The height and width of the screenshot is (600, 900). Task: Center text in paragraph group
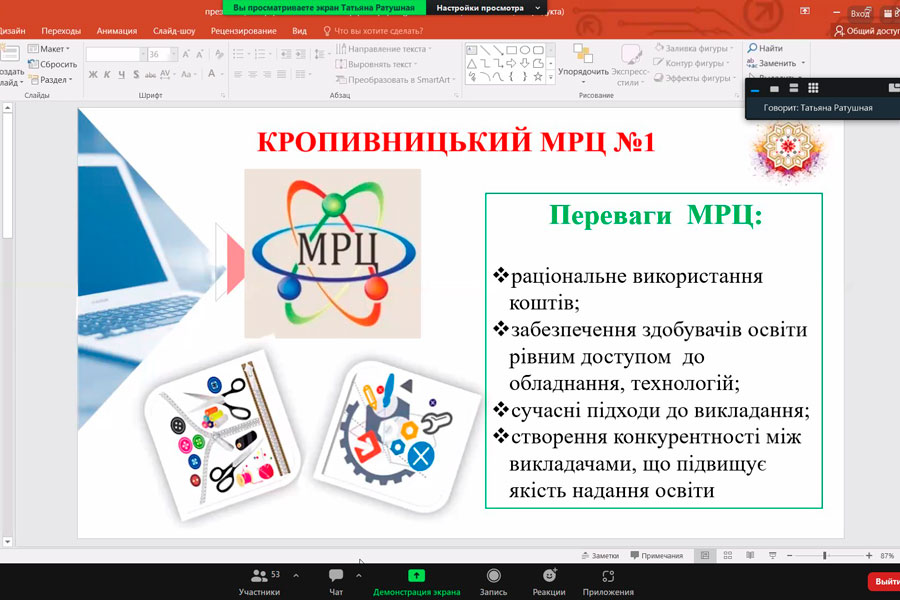pos(253,74)
